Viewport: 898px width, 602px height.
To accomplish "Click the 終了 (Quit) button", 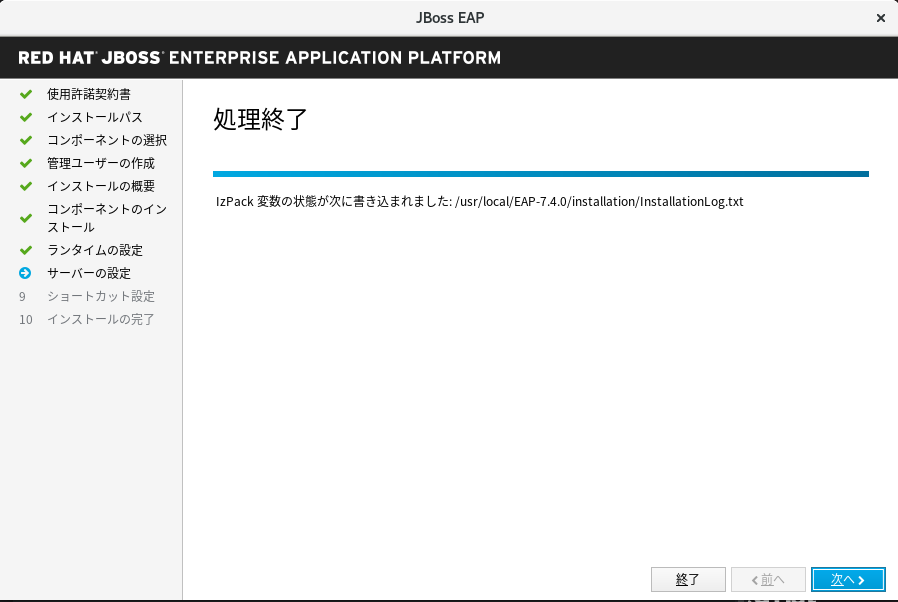I will (688, 580).
